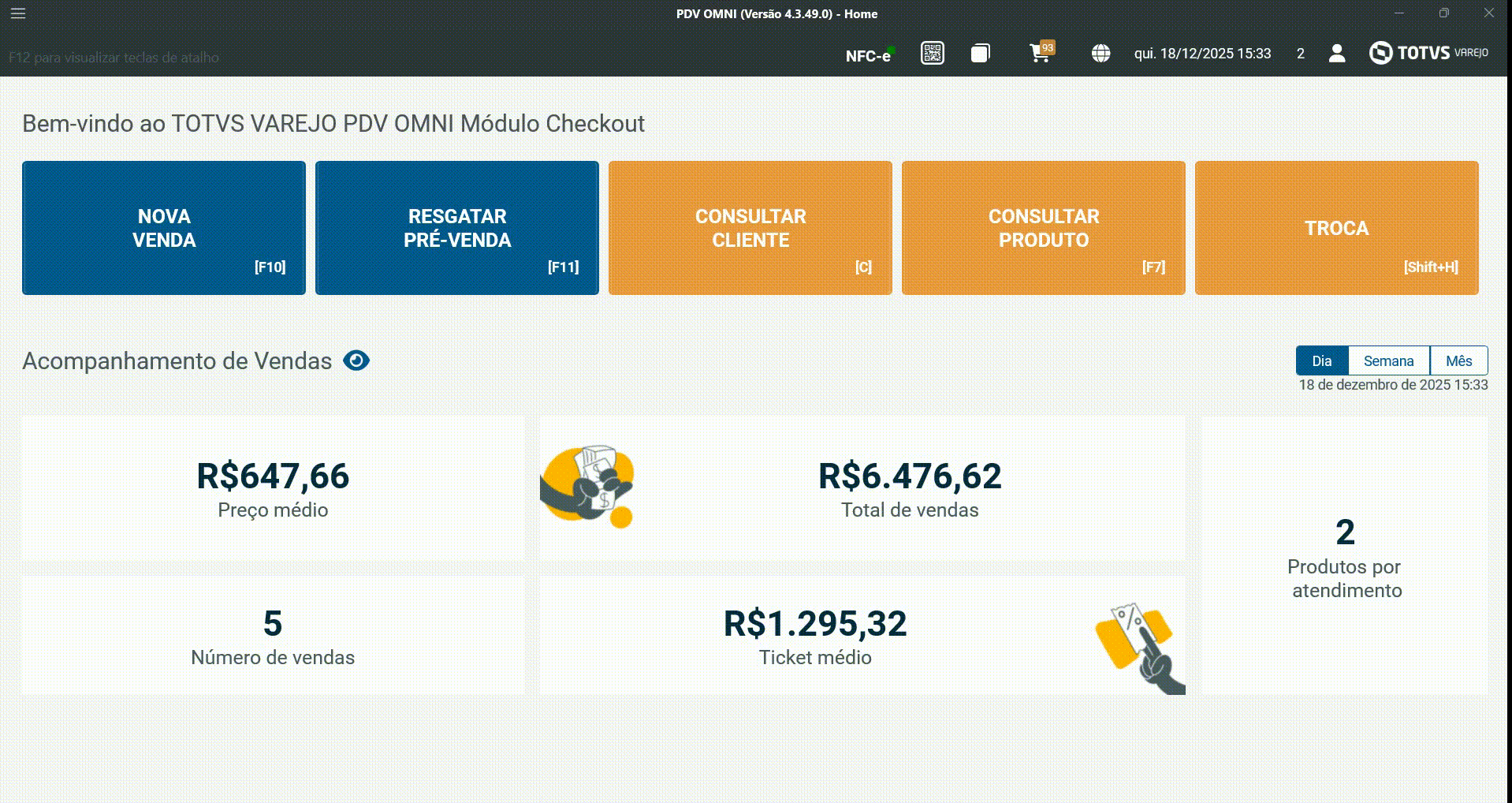Viewport: 1512px width, 803px height.
Task: Click the TOTVS Varejo logo
Action: pos(1428,53)
